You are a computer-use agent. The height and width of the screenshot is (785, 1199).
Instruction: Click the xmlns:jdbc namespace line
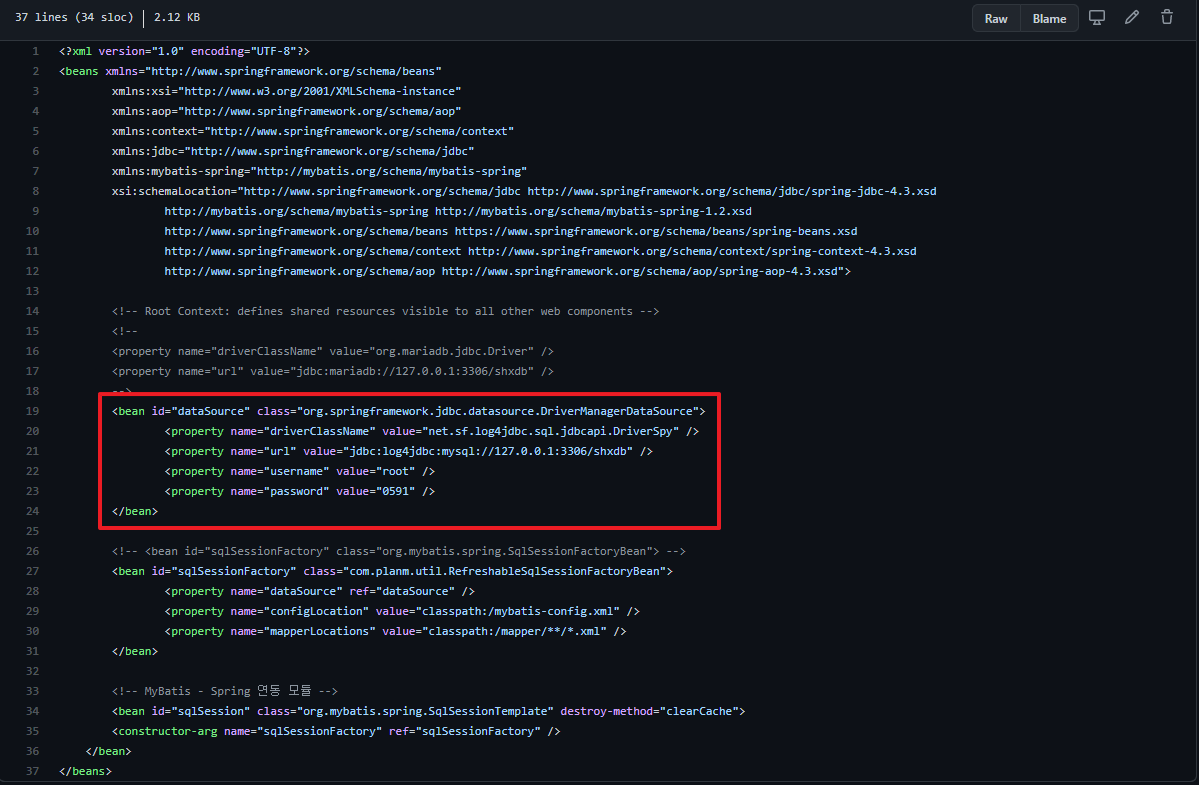click(x=293, y=151)
